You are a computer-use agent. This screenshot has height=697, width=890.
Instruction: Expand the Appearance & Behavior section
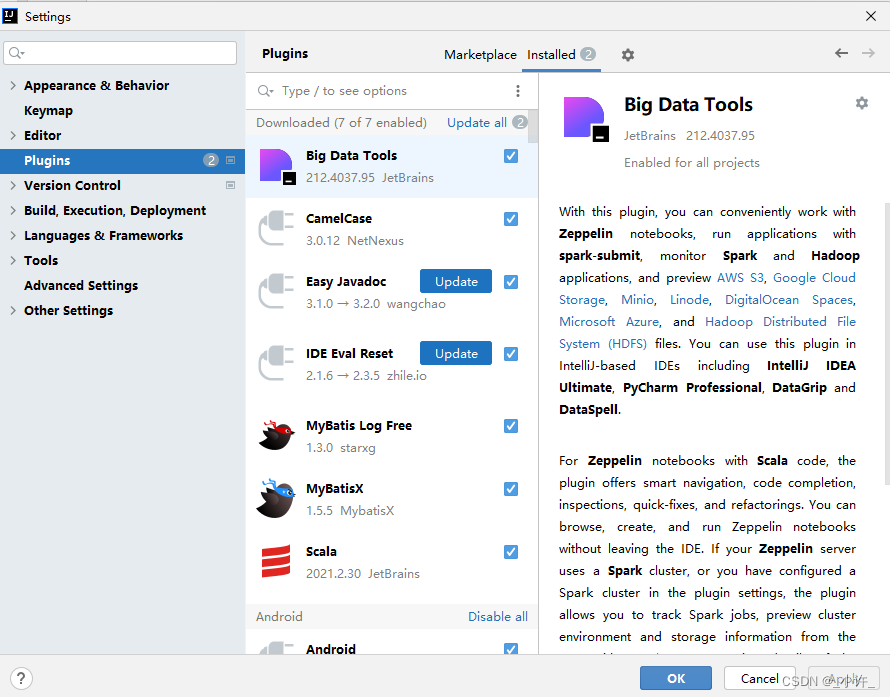coord(12,86)
